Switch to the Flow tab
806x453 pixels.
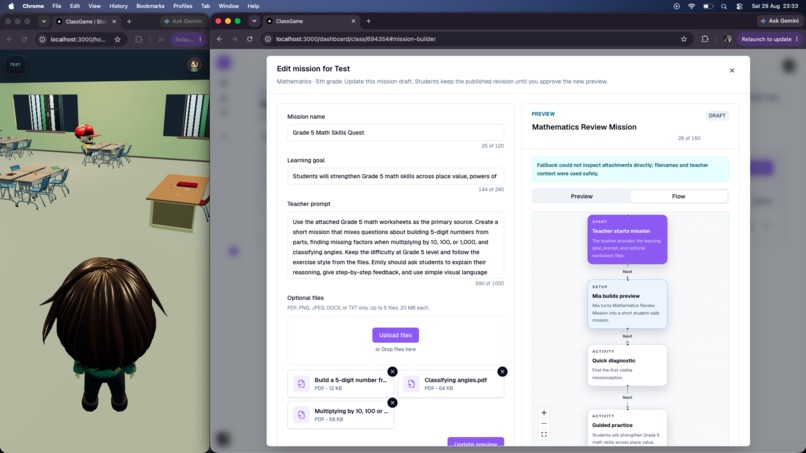[x=679, y=196]
